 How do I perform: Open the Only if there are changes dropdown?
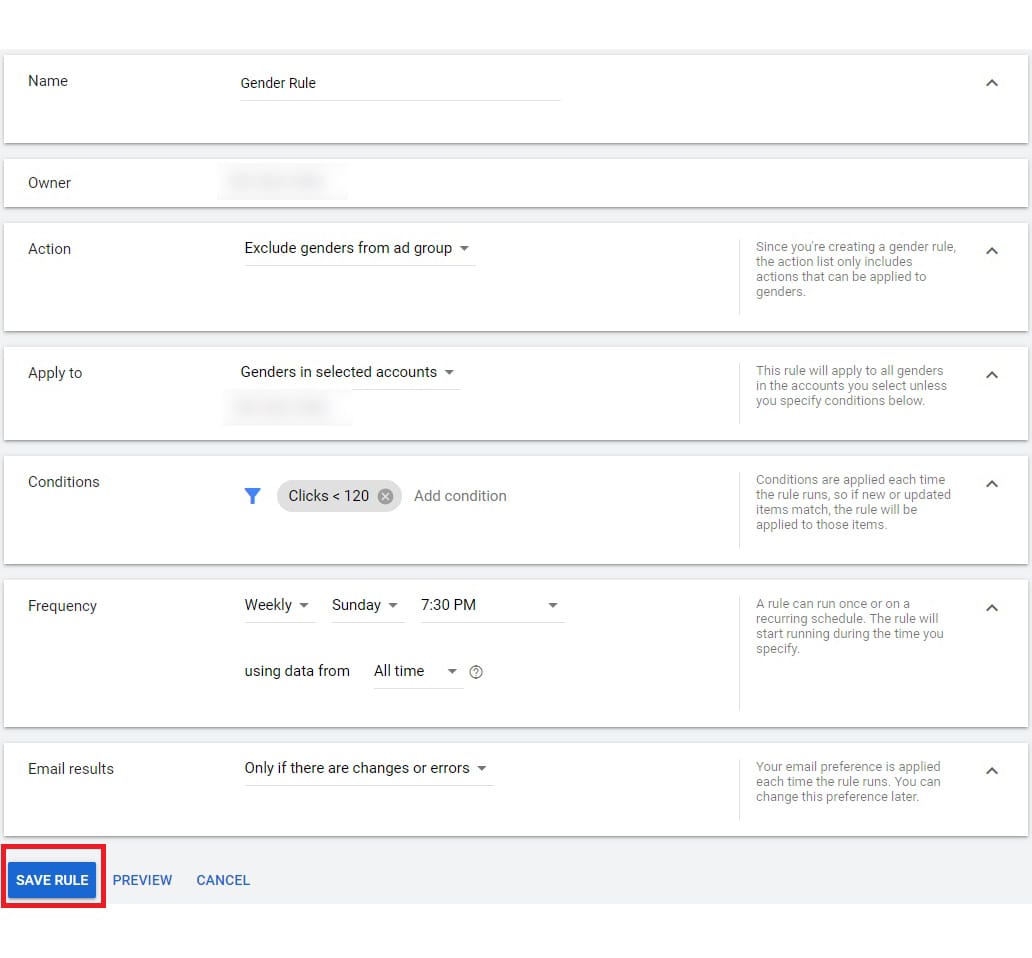coord(366,768)
